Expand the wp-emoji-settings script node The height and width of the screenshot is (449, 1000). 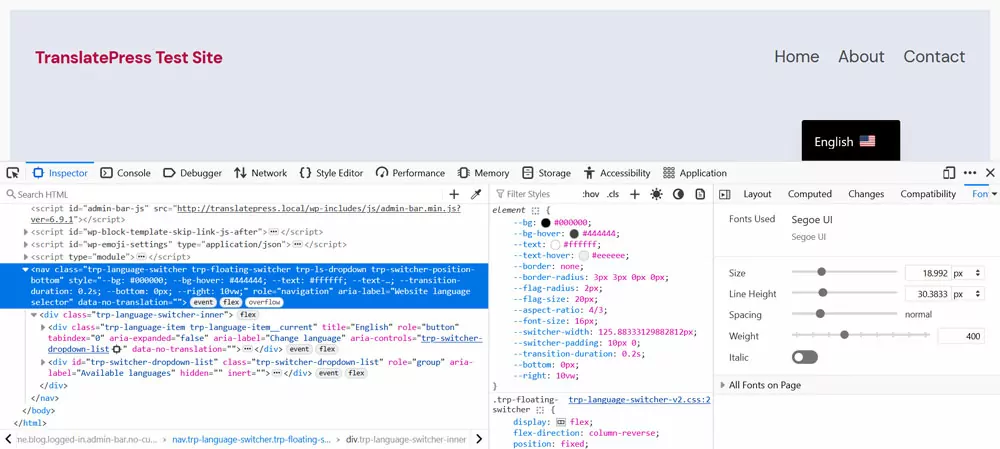tap(26, 244)
